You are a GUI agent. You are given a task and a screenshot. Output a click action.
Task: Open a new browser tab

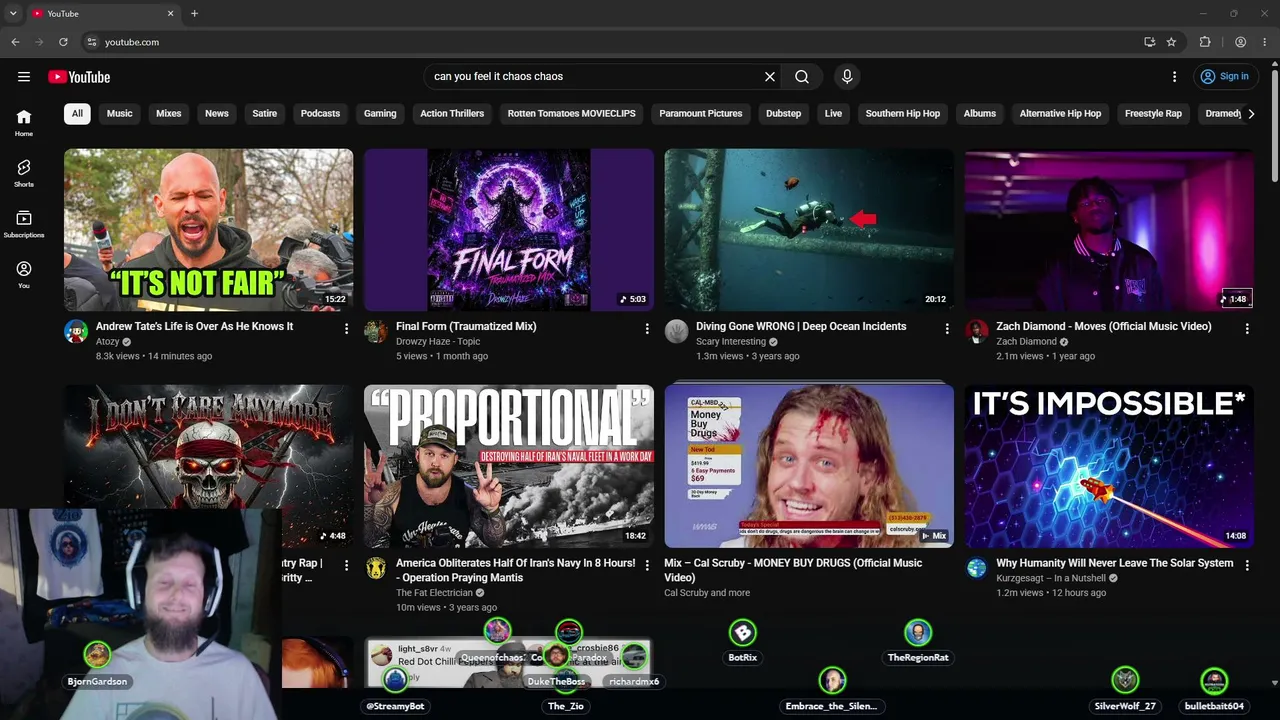194,14
